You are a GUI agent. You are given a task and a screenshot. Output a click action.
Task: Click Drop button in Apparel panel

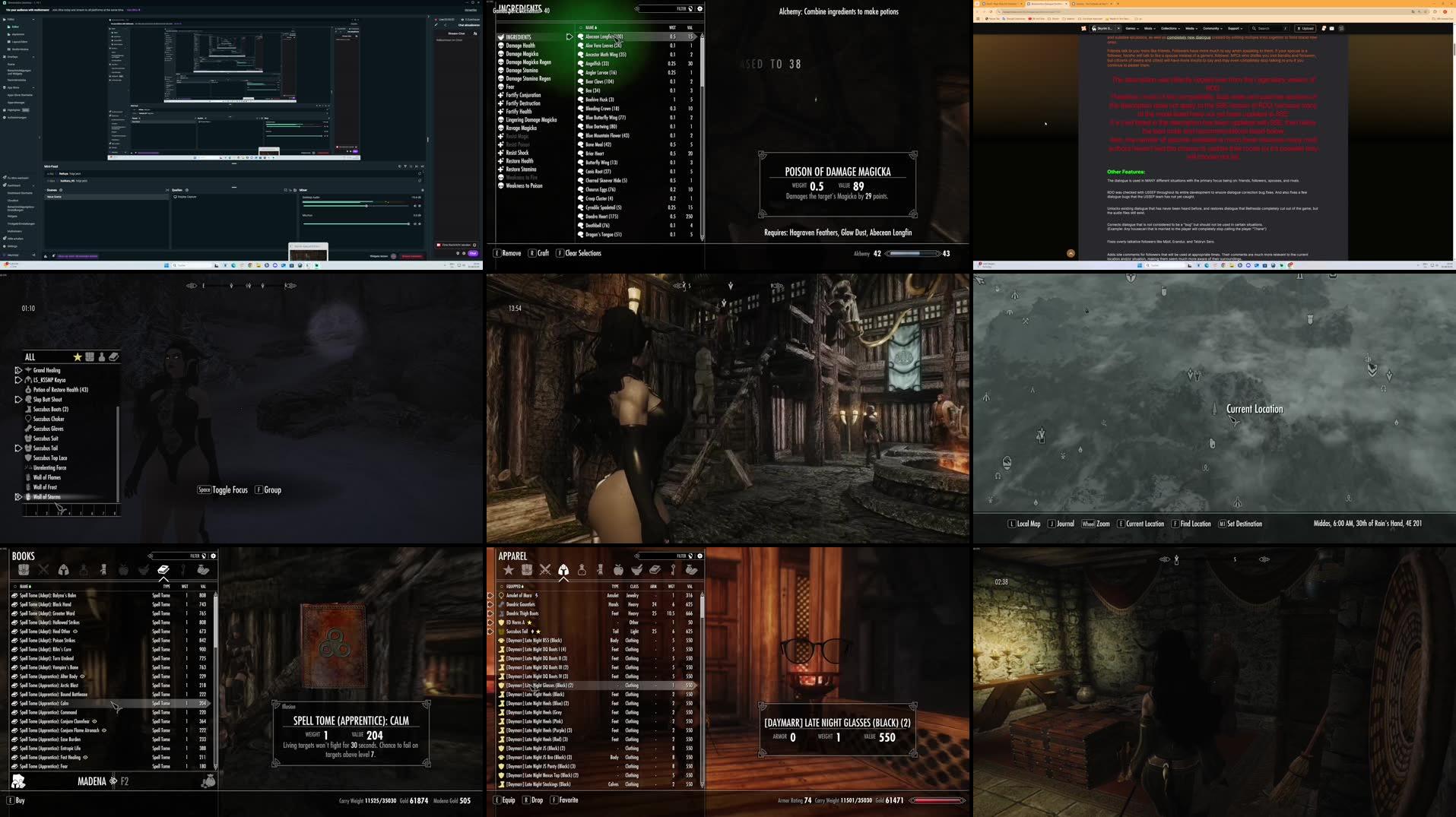coord(533,800)
